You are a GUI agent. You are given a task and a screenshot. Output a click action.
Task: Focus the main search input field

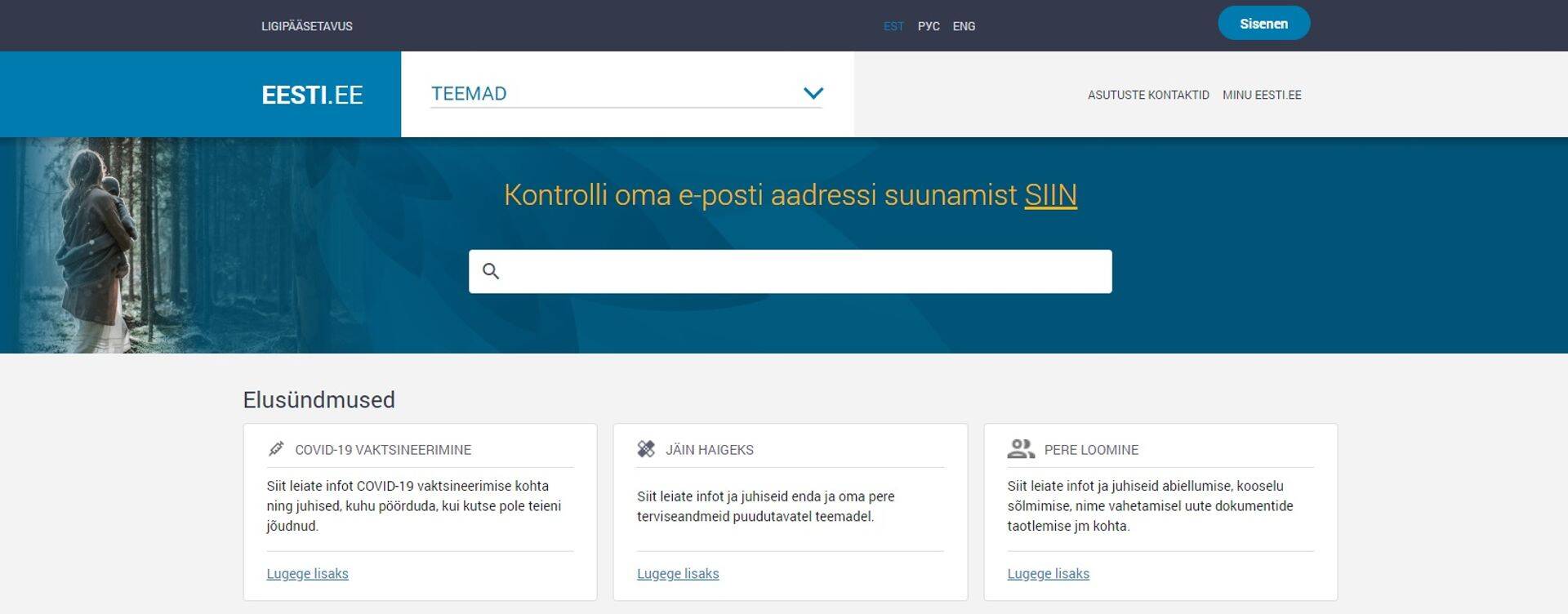click(x=804, y=271)
